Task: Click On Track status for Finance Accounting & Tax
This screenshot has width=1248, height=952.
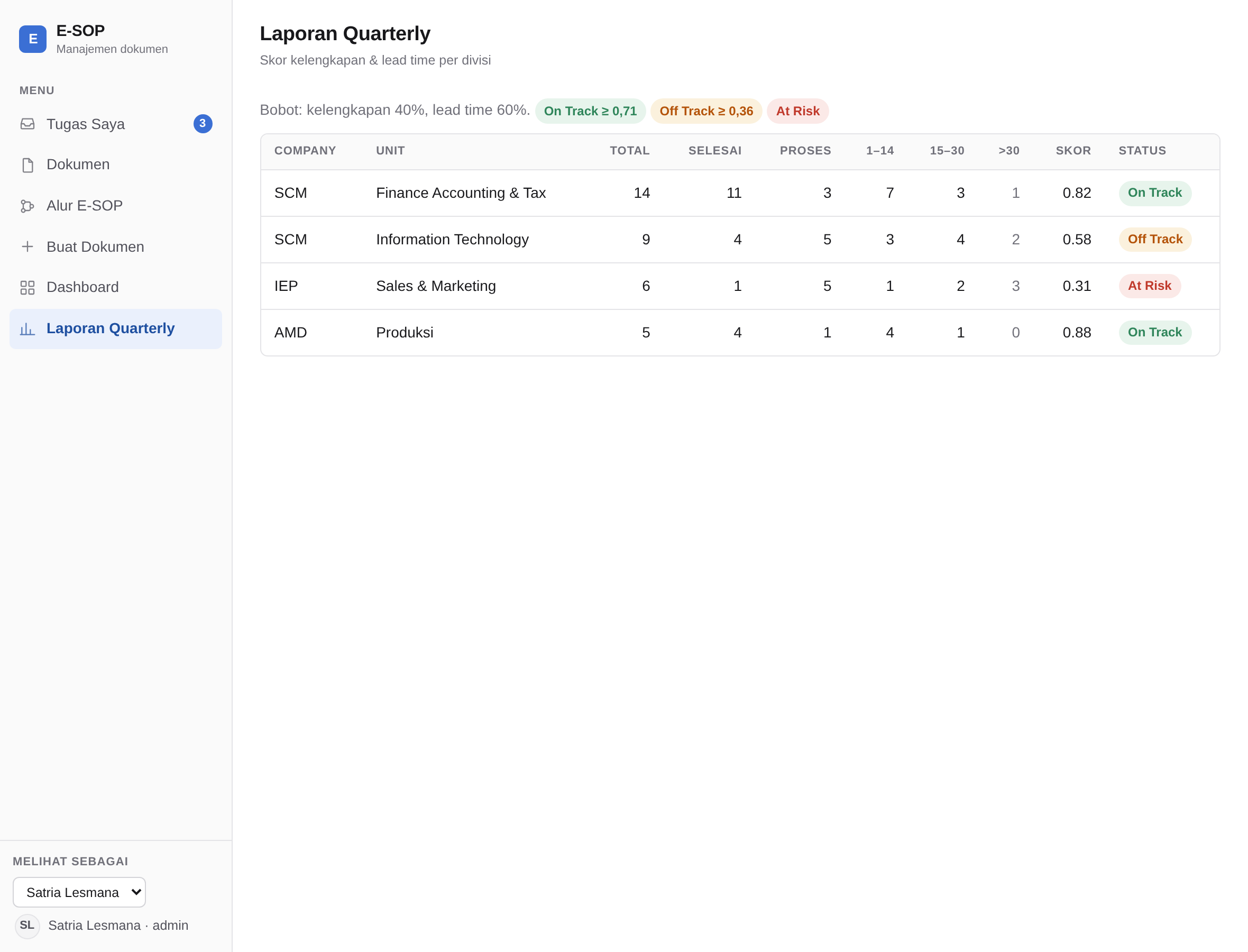Action: 1154,193
